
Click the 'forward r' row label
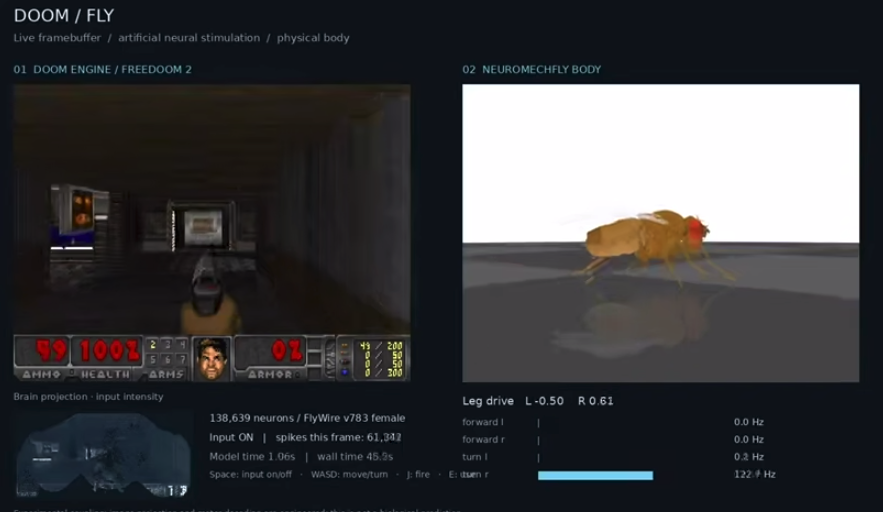(x=483, y=439)
